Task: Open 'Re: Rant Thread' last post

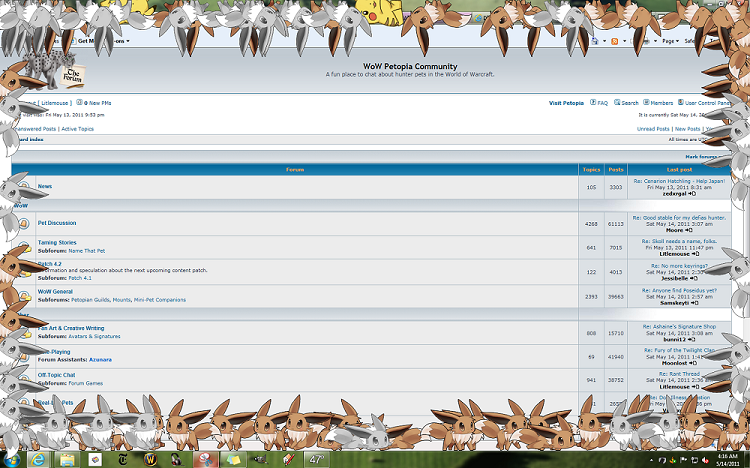Action: pyautogui.click(x=679, y=374)
